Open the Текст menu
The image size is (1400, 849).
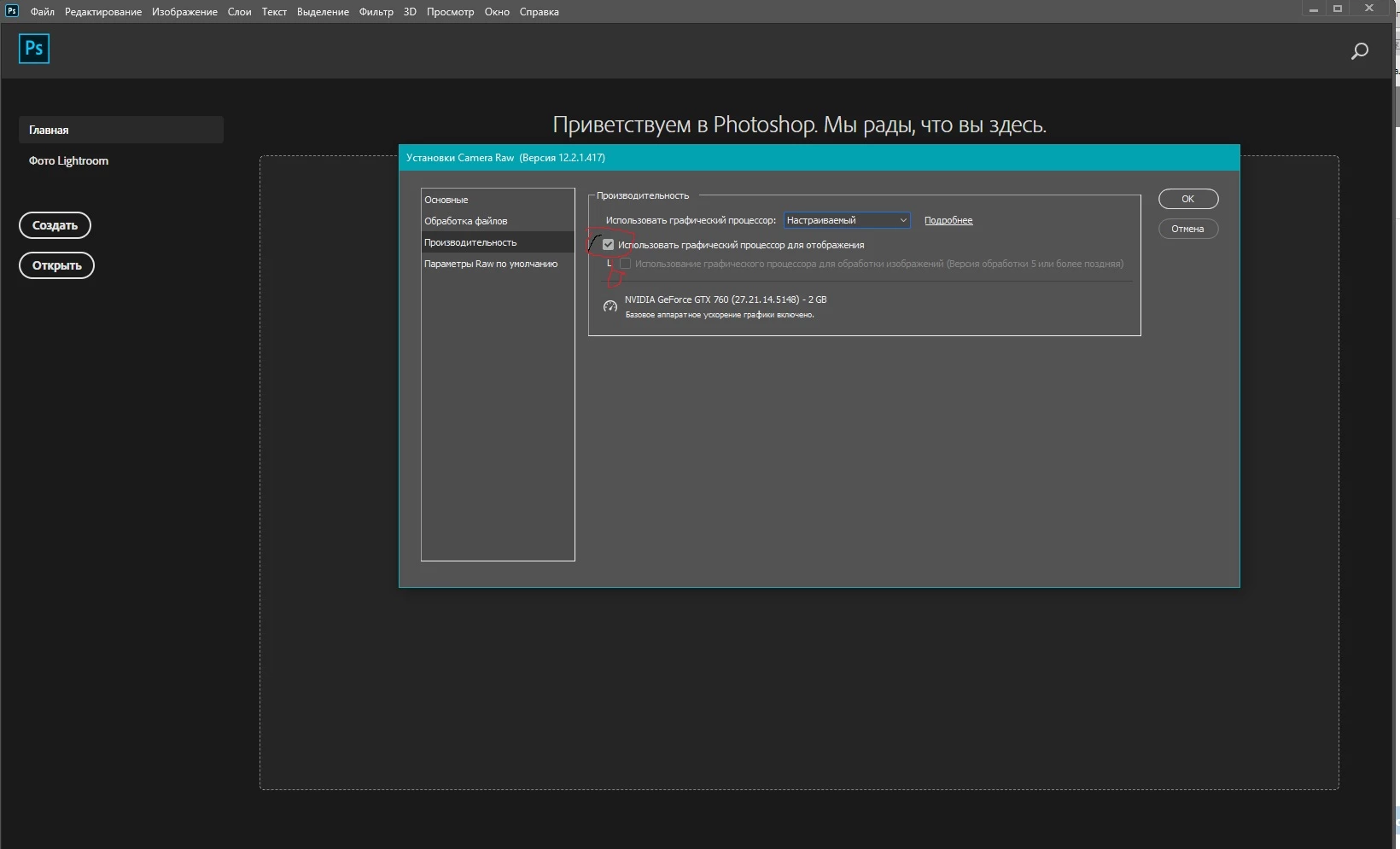(274, 12)
